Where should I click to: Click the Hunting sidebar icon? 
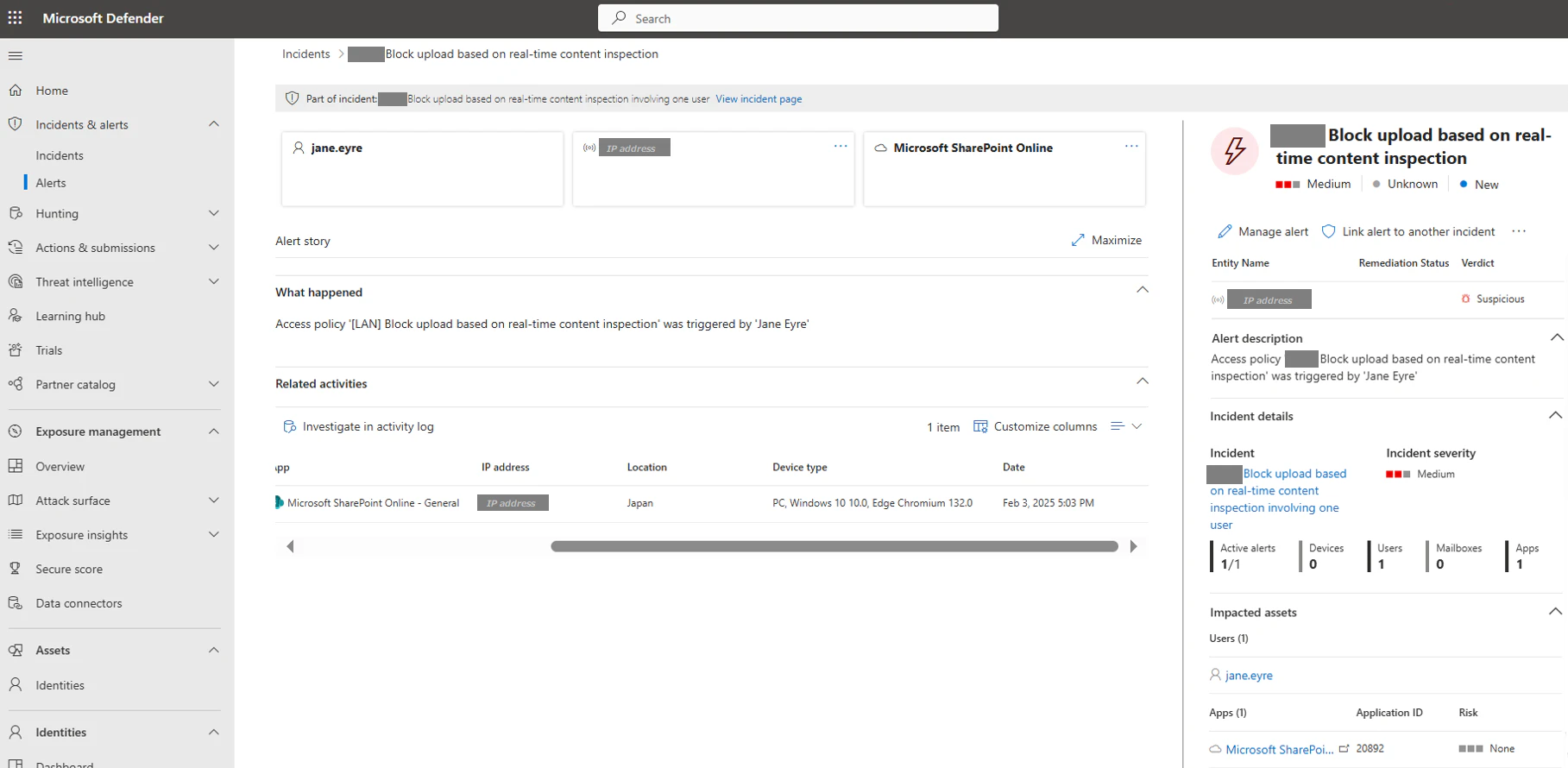tap(15, 213)
